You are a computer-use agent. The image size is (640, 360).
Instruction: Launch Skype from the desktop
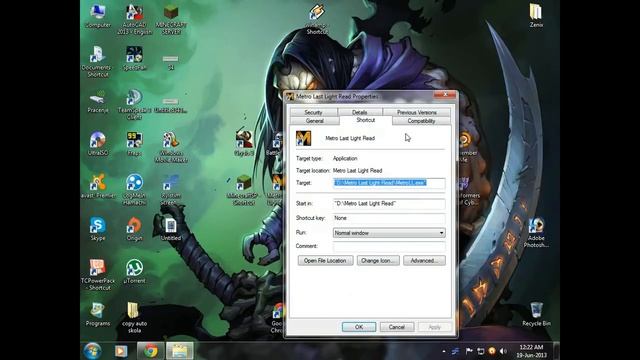pos(98,229)
